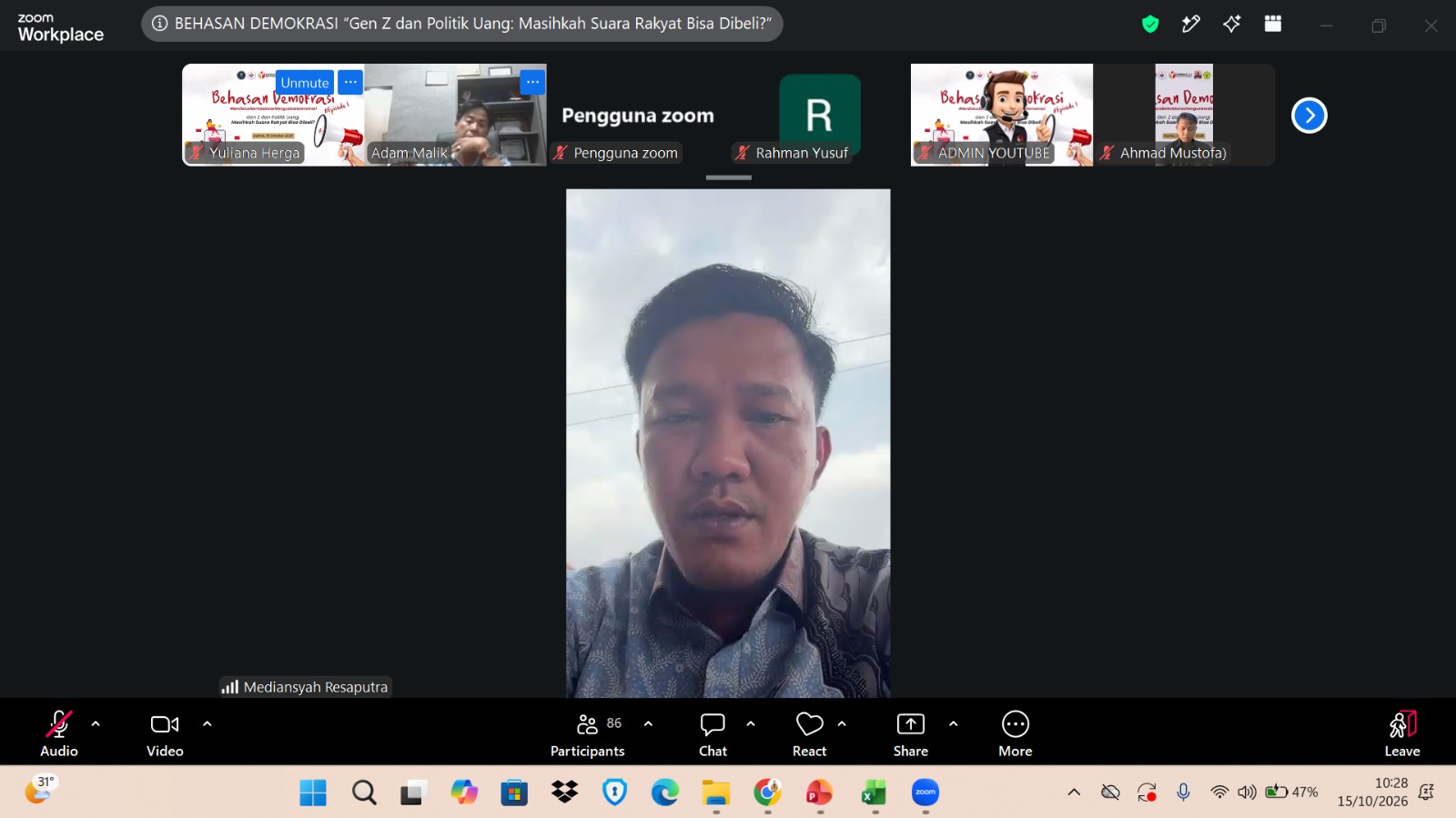Show hidden system tray icons
Image resolution: width=1456 pixels, height=818 pixels.
pyautogui.click(x=1074, y=793)
